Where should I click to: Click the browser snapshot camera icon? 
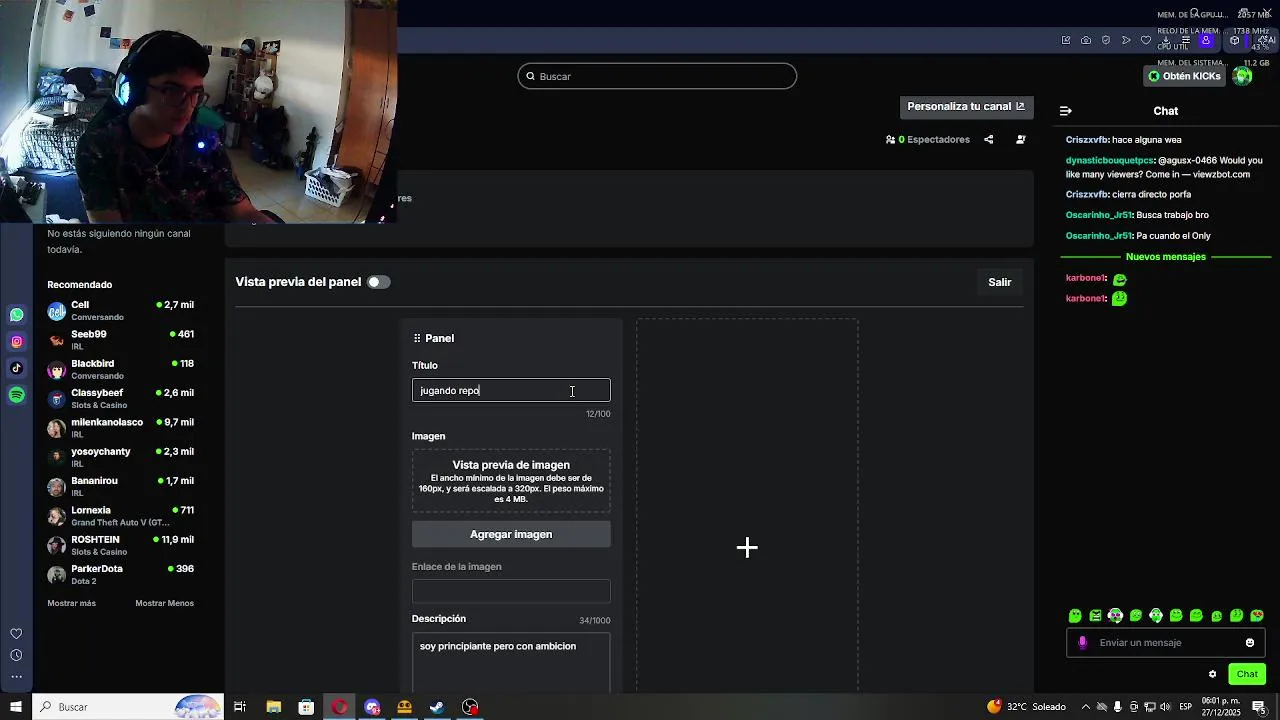point(1086,41)
